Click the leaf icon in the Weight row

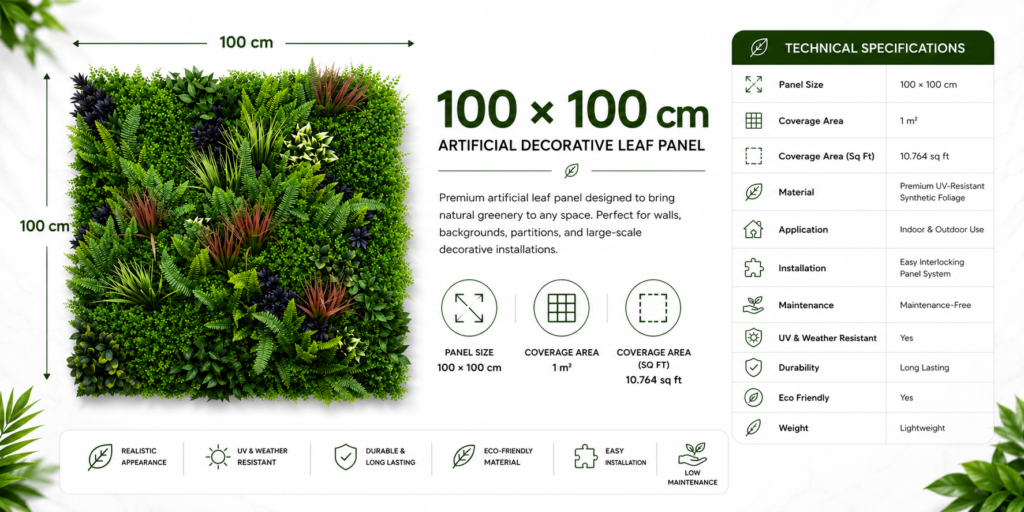click(754, 428)
